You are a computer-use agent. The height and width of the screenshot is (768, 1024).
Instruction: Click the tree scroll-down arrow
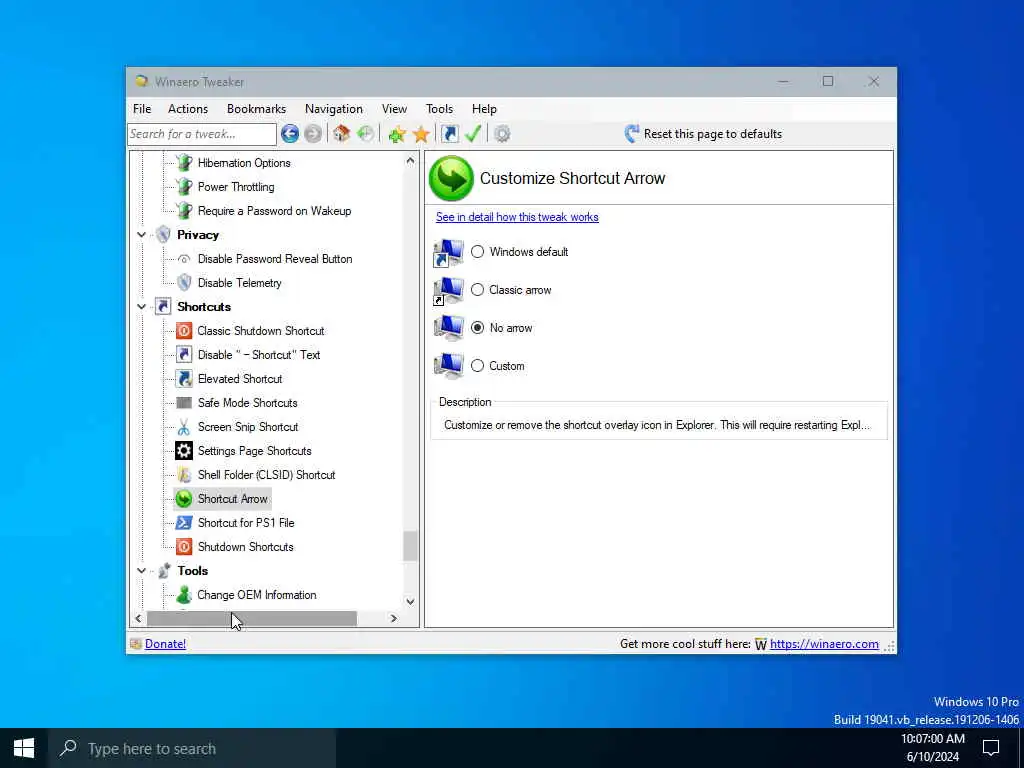click(x=410, y=601)
